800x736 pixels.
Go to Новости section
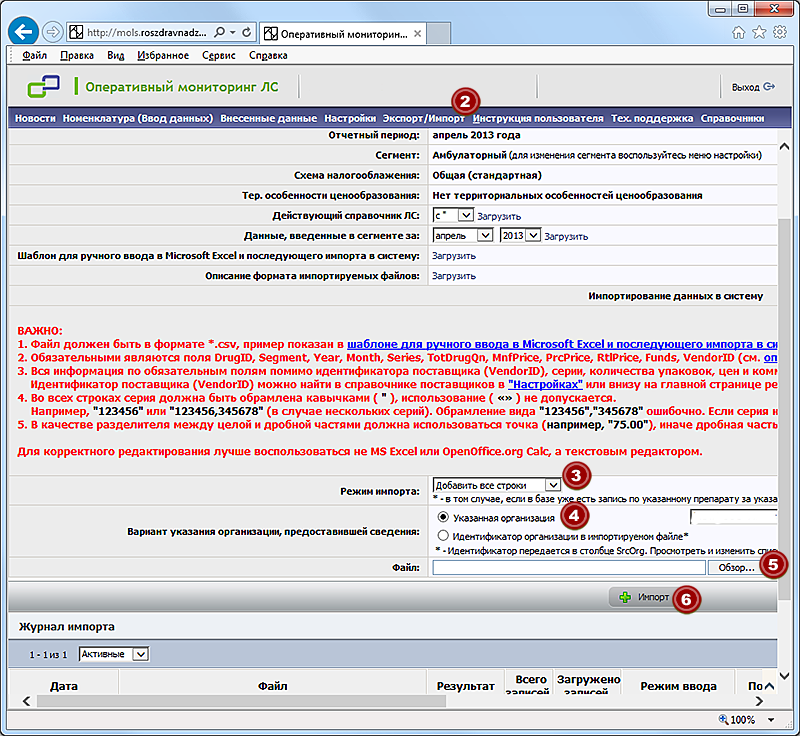[35, 118]
